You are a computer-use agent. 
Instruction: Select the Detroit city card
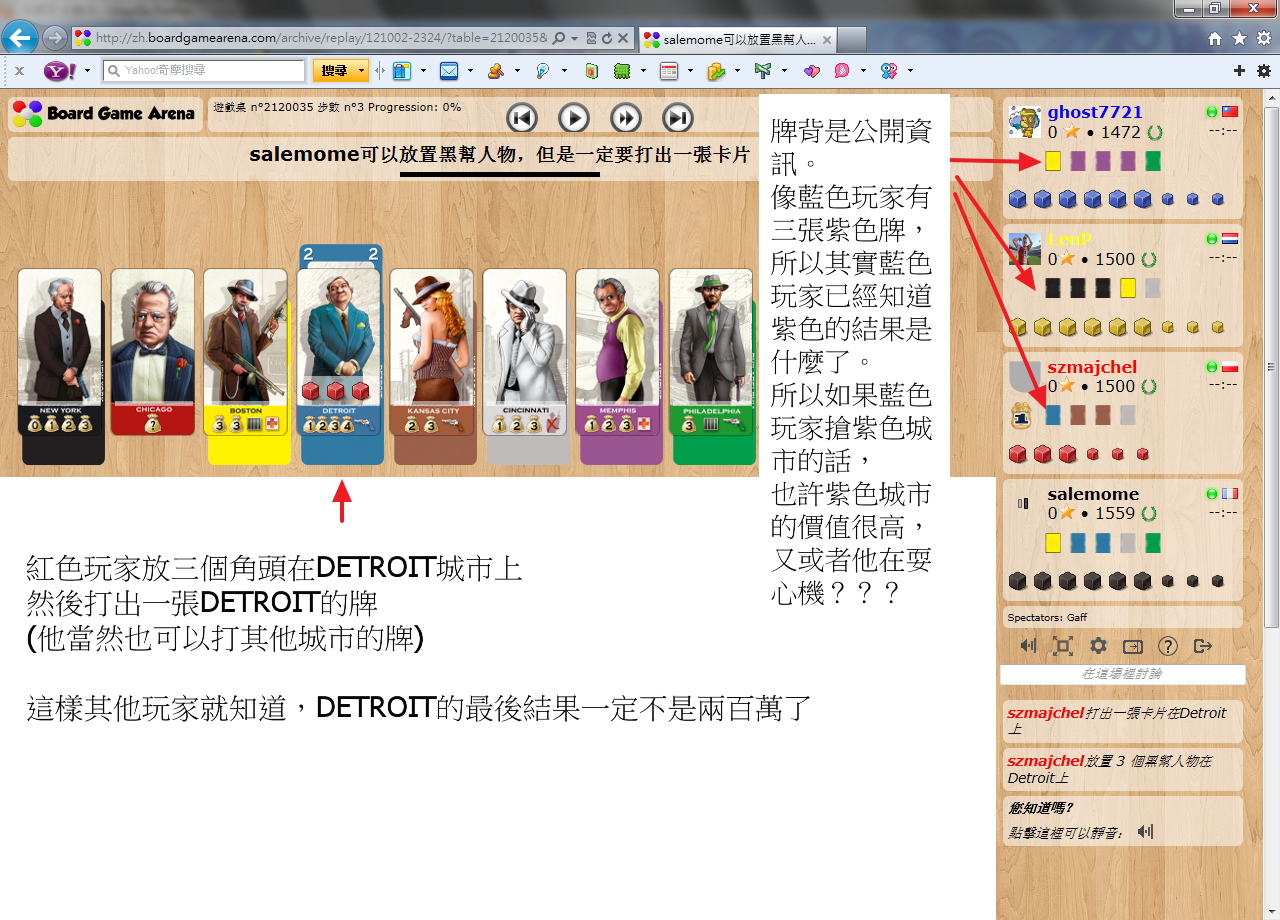pyautogui.click(x=340, y=352)
